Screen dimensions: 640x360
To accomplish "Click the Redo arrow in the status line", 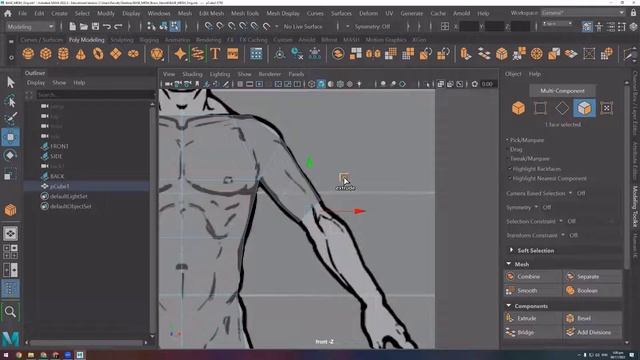I will (118, 27).
